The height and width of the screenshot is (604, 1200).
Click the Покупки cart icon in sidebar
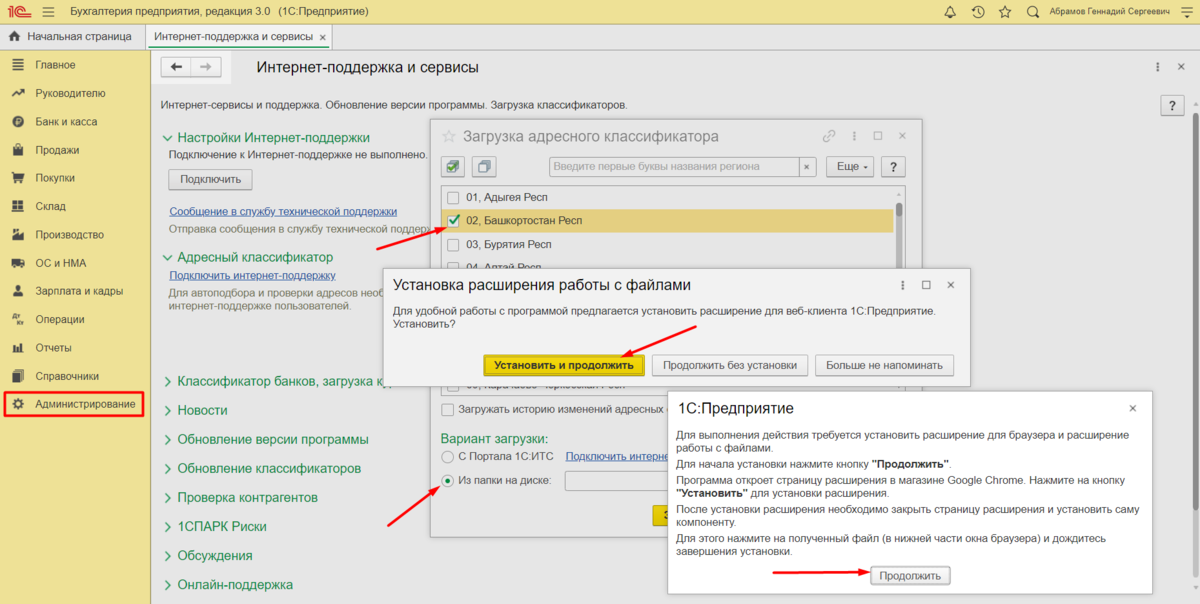click(x=17, y=178)
